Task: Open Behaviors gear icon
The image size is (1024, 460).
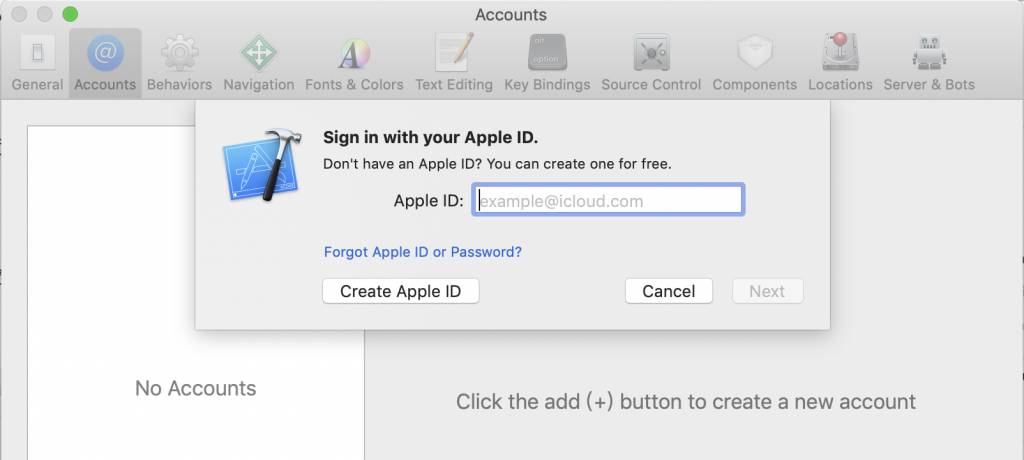Action: pos(180,53)
